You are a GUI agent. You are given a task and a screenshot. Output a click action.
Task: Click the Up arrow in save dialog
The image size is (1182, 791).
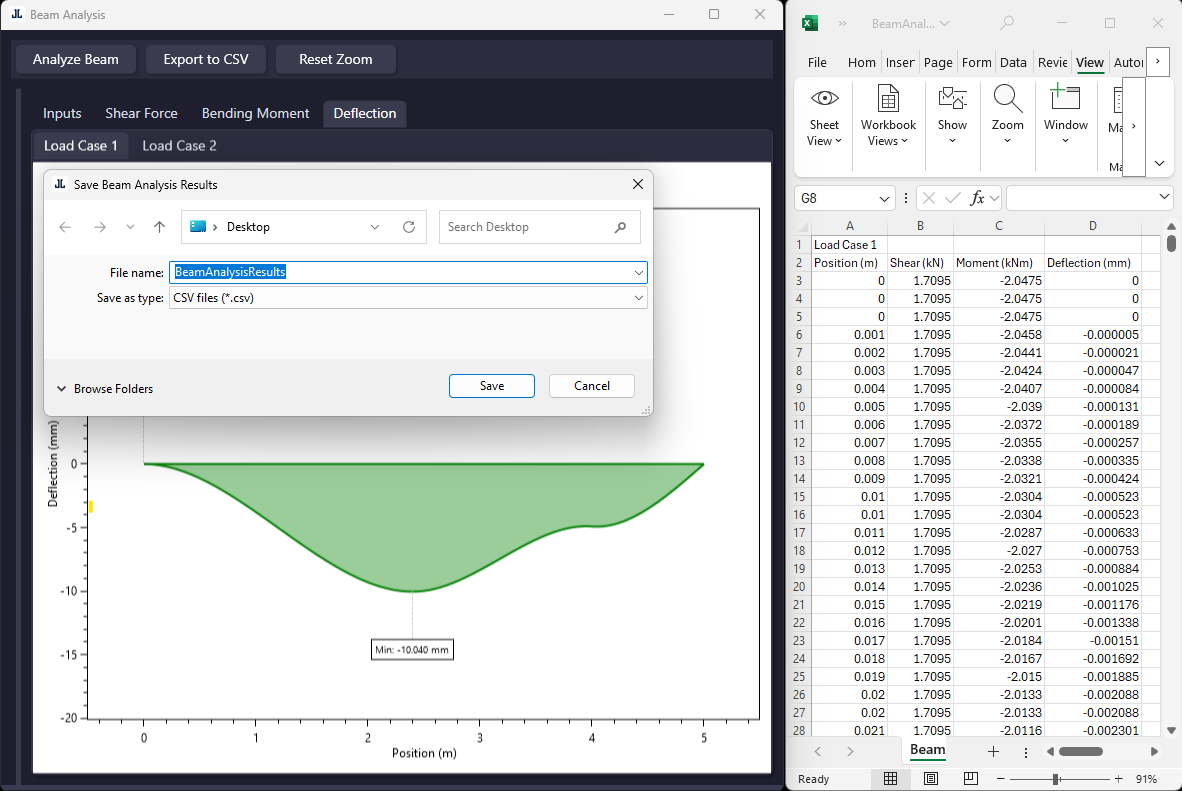pyautogui.click(x=159, y=227)
